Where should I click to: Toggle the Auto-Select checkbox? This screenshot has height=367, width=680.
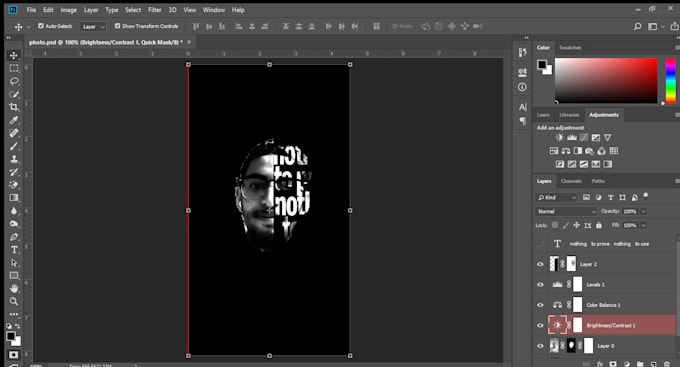tap(41, 26)
